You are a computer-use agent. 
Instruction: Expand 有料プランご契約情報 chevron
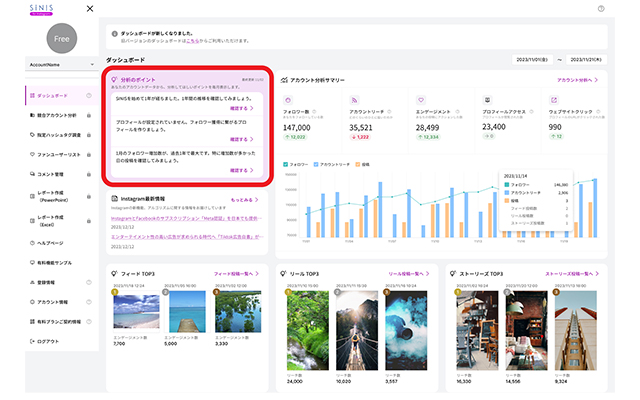(89, 321)
